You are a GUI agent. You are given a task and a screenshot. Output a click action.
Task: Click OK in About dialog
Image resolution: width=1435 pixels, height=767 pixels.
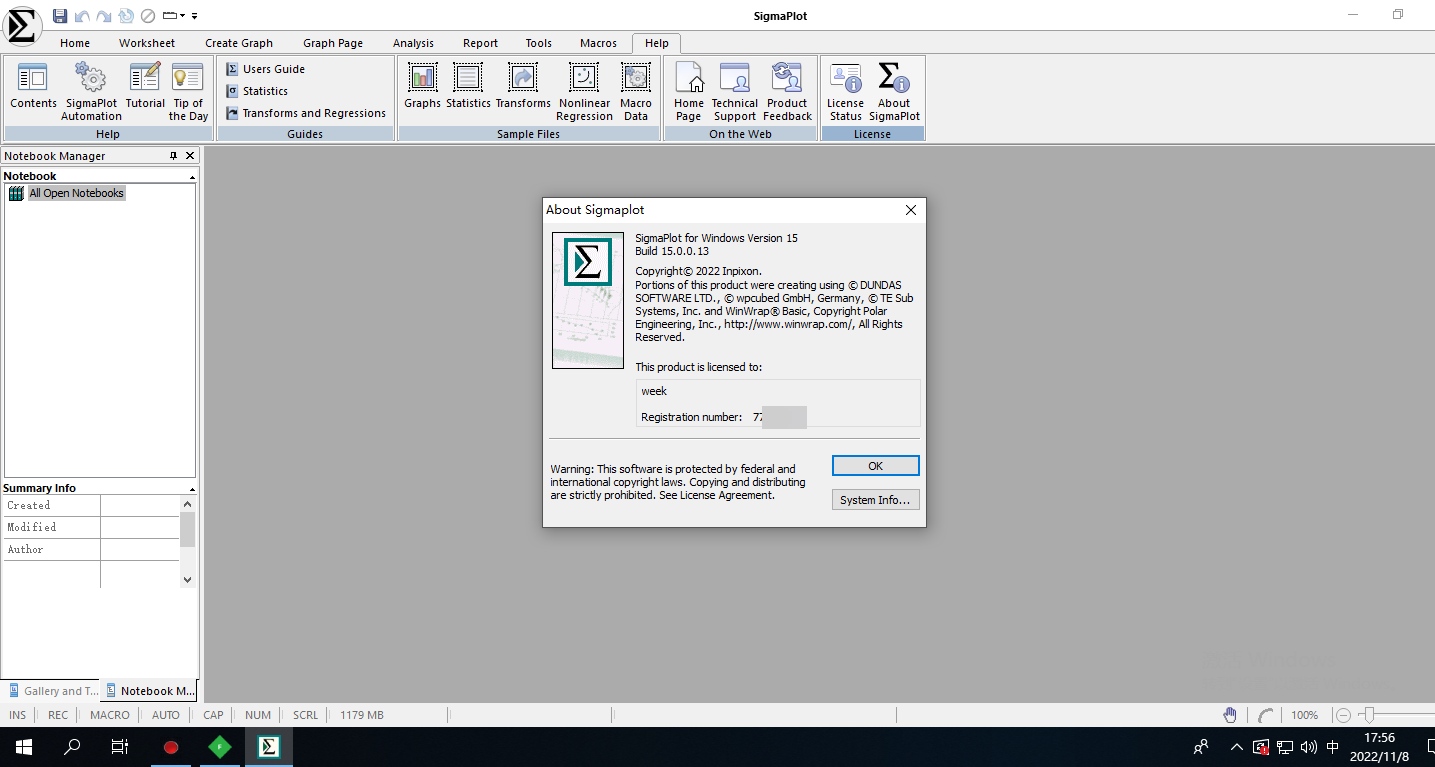pyautogui.click(x=875, y=466)
